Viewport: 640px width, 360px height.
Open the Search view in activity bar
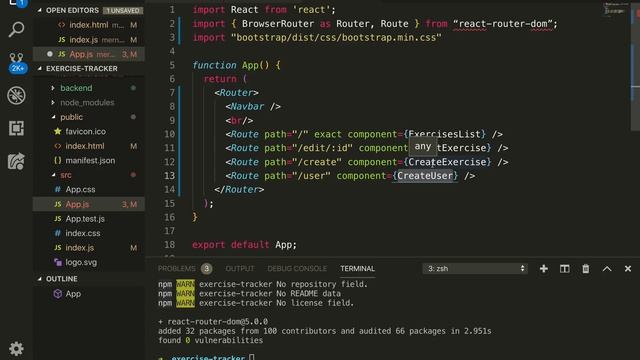click(x=16, y=30)
